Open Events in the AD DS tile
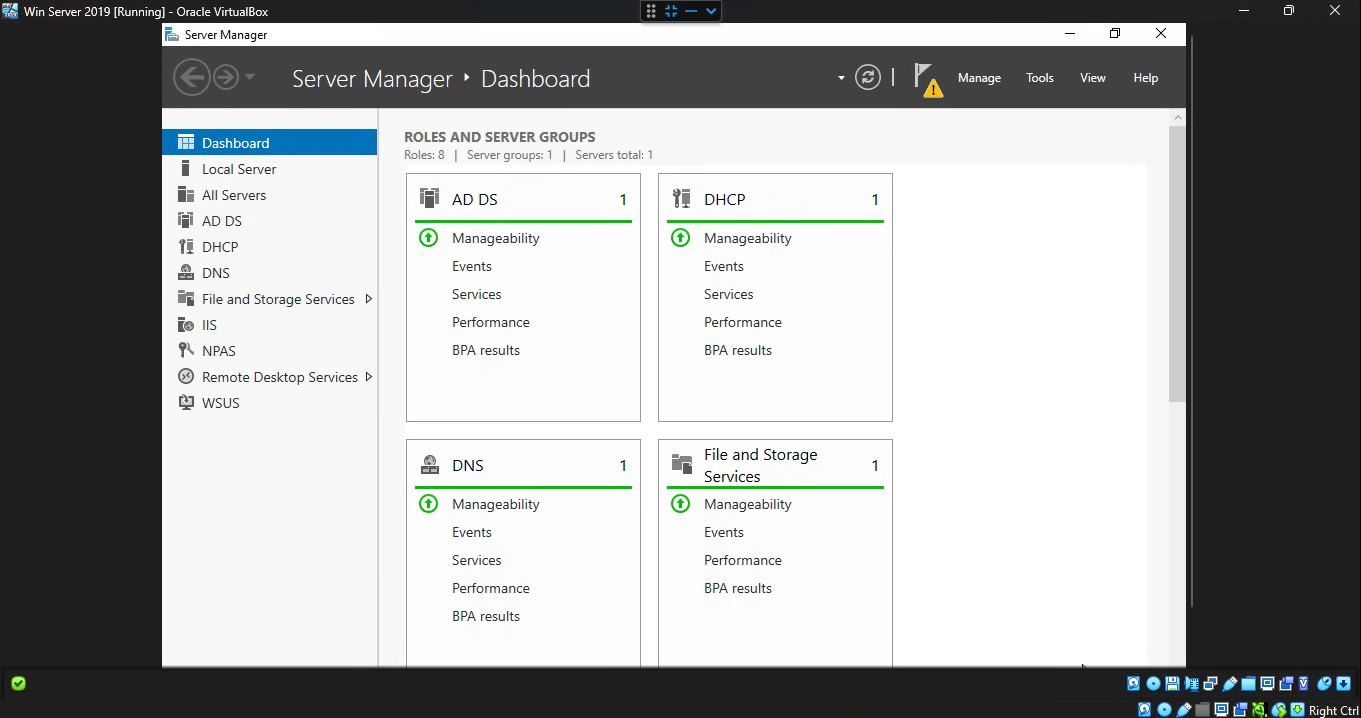Image resolution: width=1361 pixels, height=718 pixels. click(x=472, y=266)
